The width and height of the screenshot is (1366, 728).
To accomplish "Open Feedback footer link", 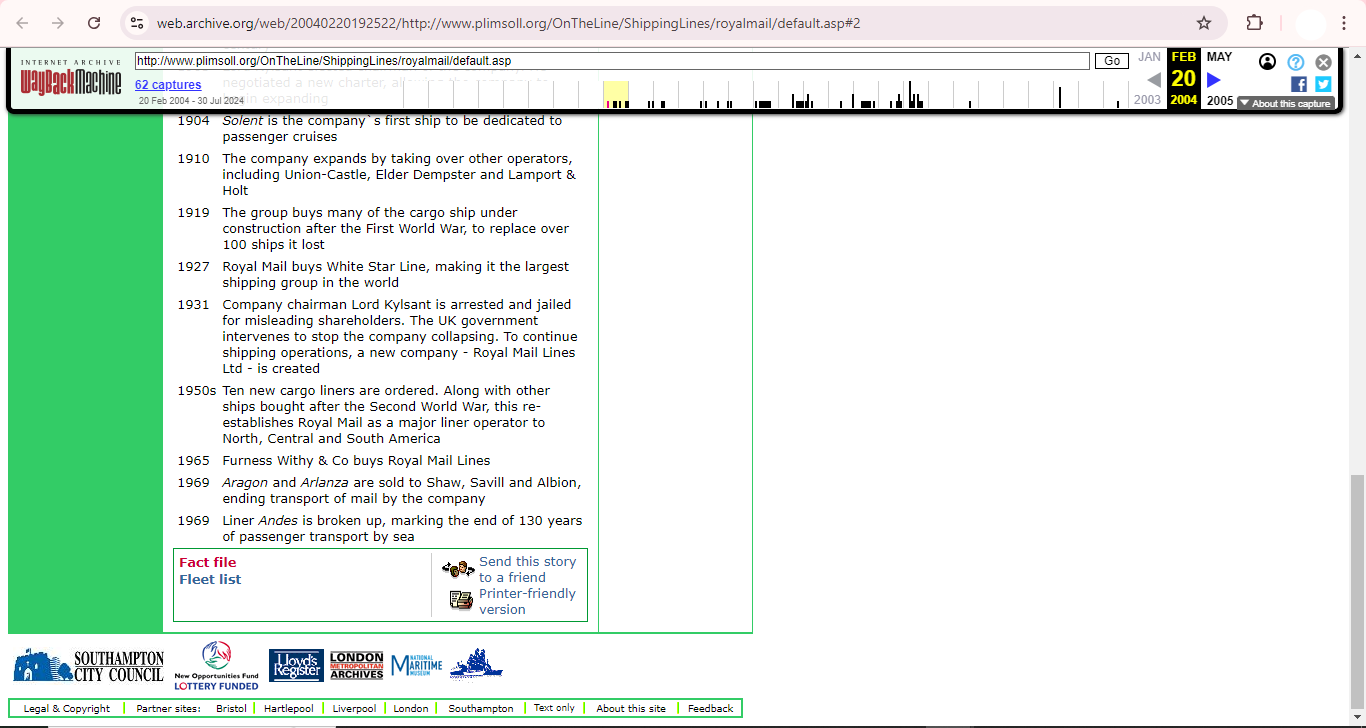I will click(710, 709).
